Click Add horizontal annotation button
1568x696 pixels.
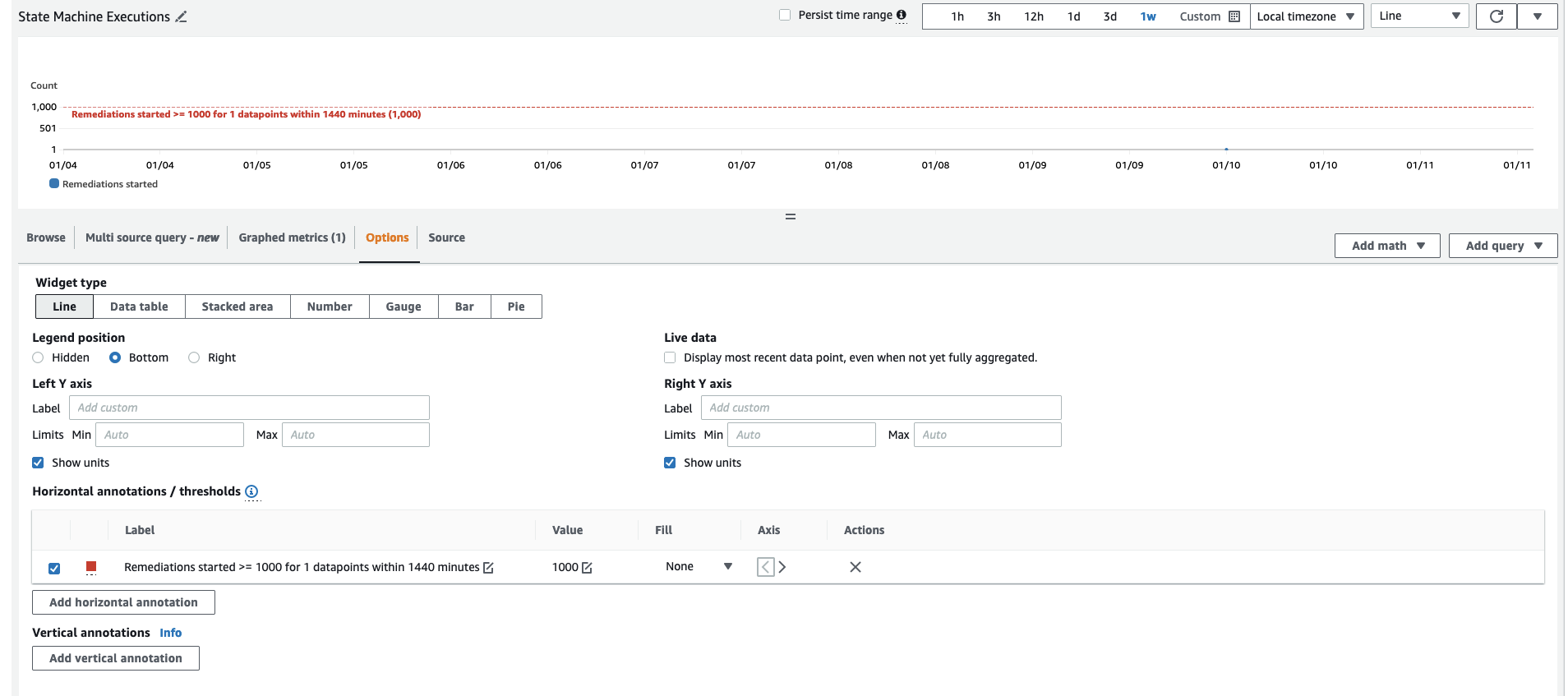123,602
